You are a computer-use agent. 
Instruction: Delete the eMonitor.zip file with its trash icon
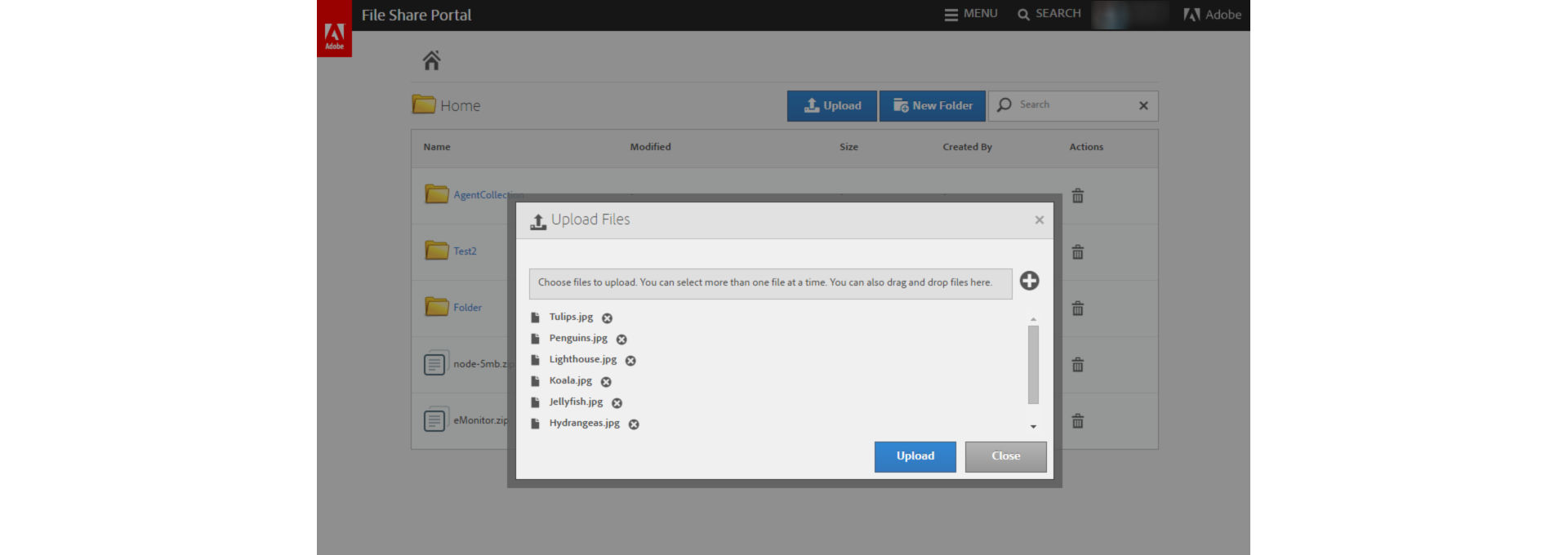1078,421
